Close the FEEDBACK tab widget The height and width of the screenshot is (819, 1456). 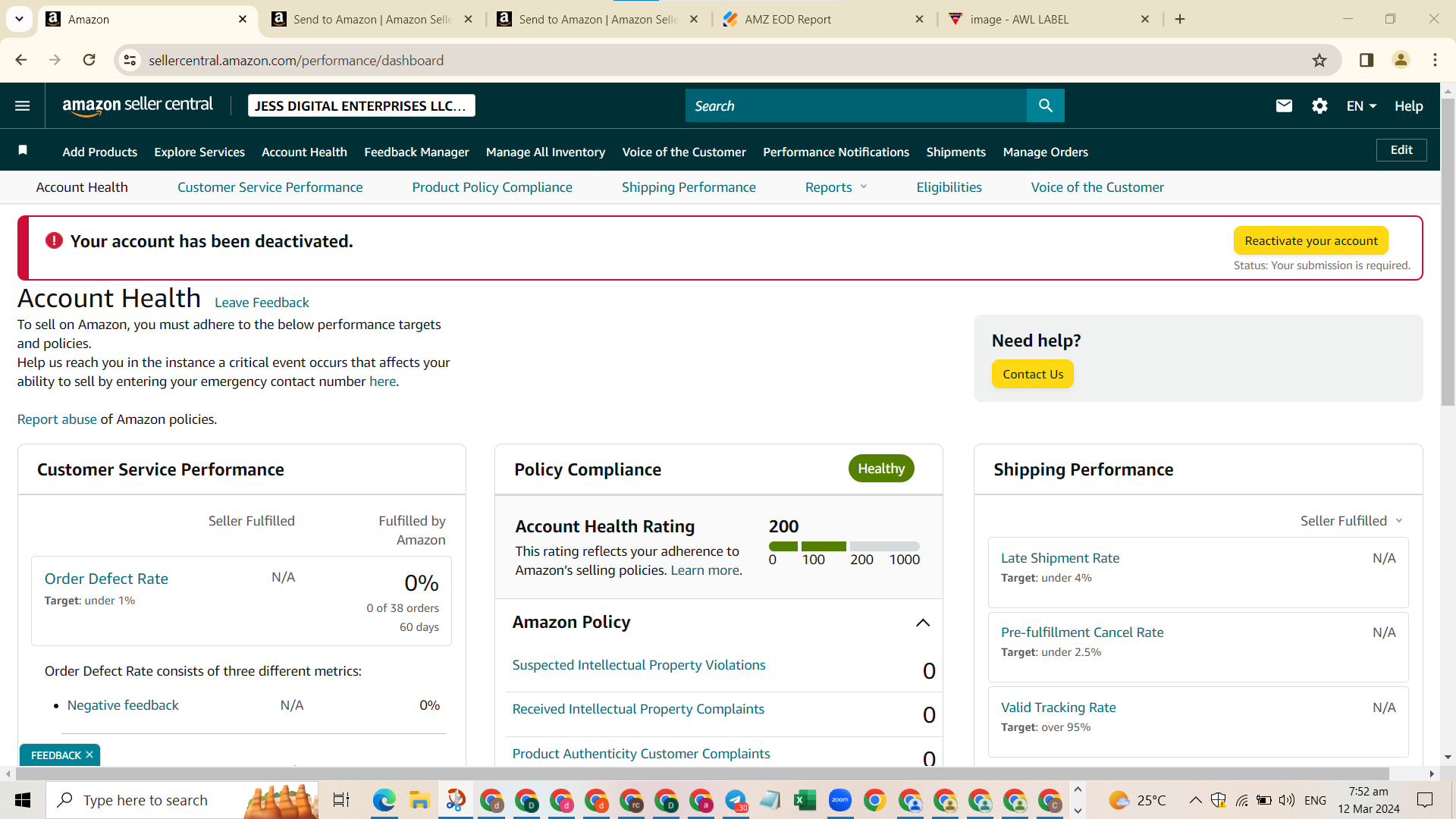[89, 755]
